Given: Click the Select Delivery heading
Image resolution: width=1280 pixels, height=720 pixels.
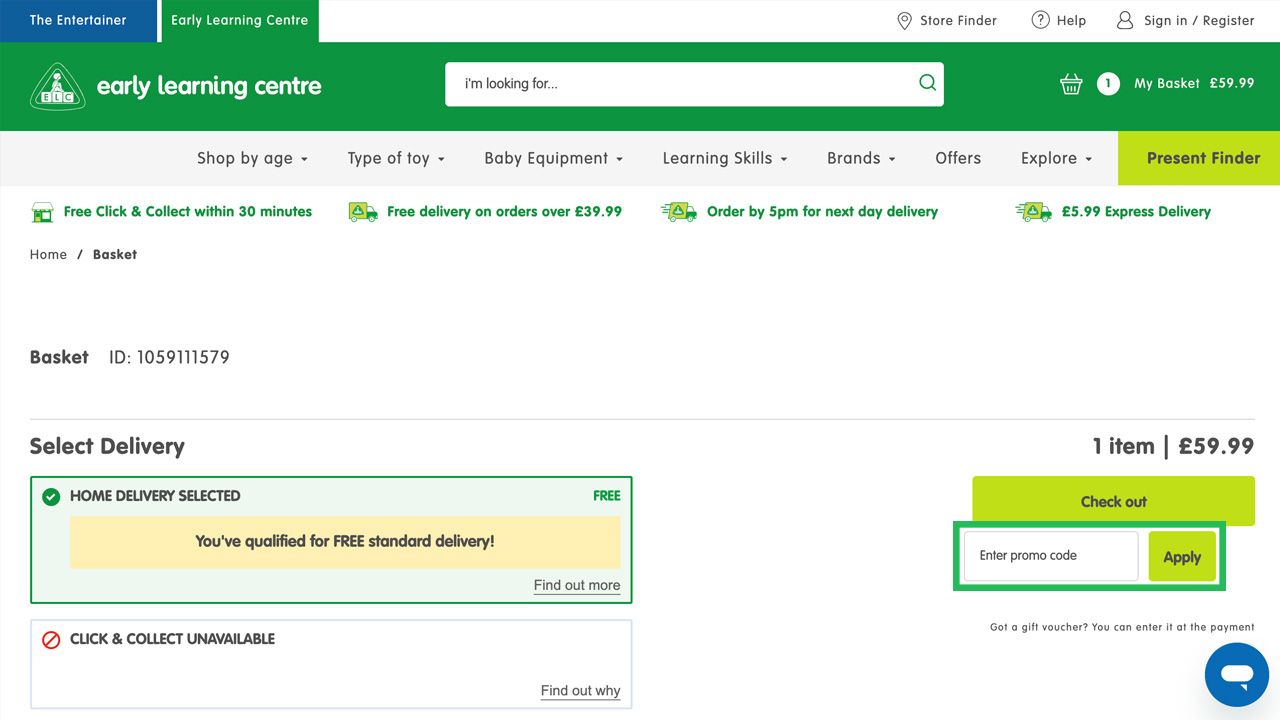Looking at the screenshot, I should pyautogui.click(x=107, y=446).
